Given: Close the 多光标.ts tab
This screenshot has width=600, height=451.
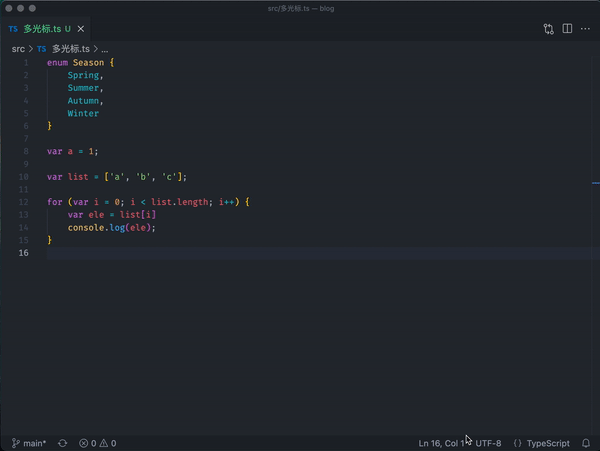Looking at the screenshot, I should pos(81,29).
